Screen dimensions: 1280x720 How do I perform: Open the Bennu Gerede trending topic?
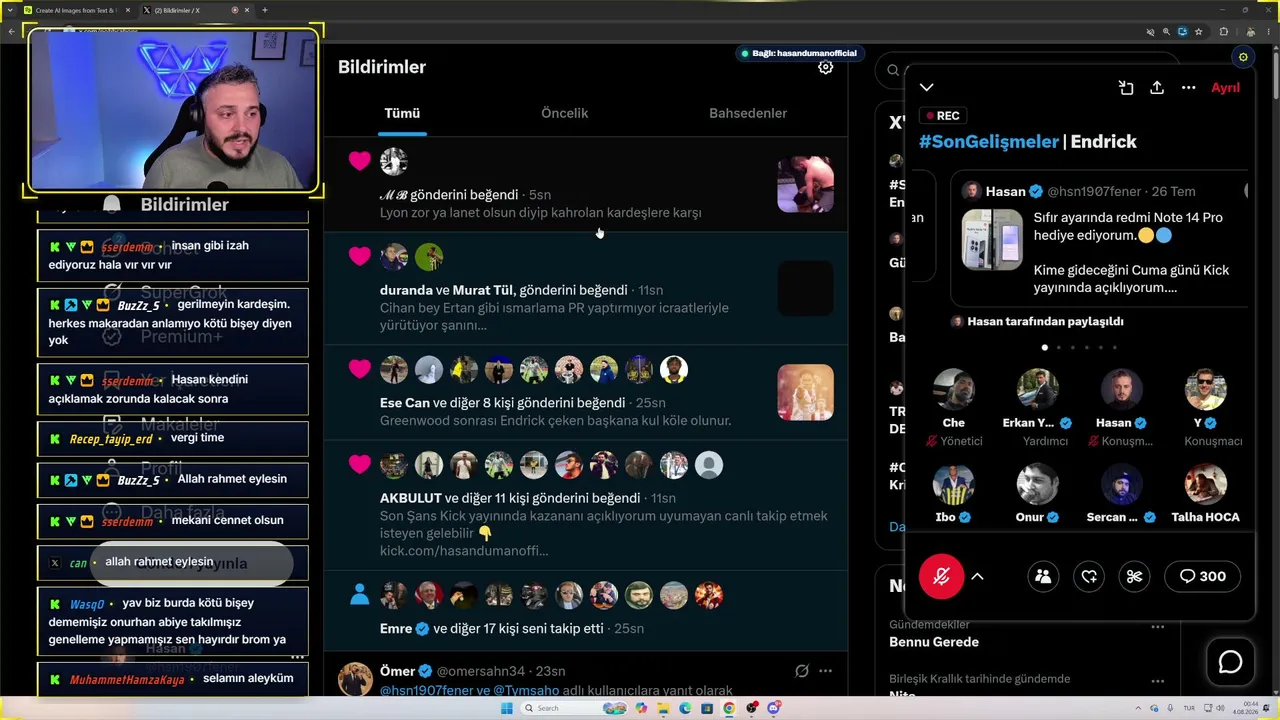[934, 642]
